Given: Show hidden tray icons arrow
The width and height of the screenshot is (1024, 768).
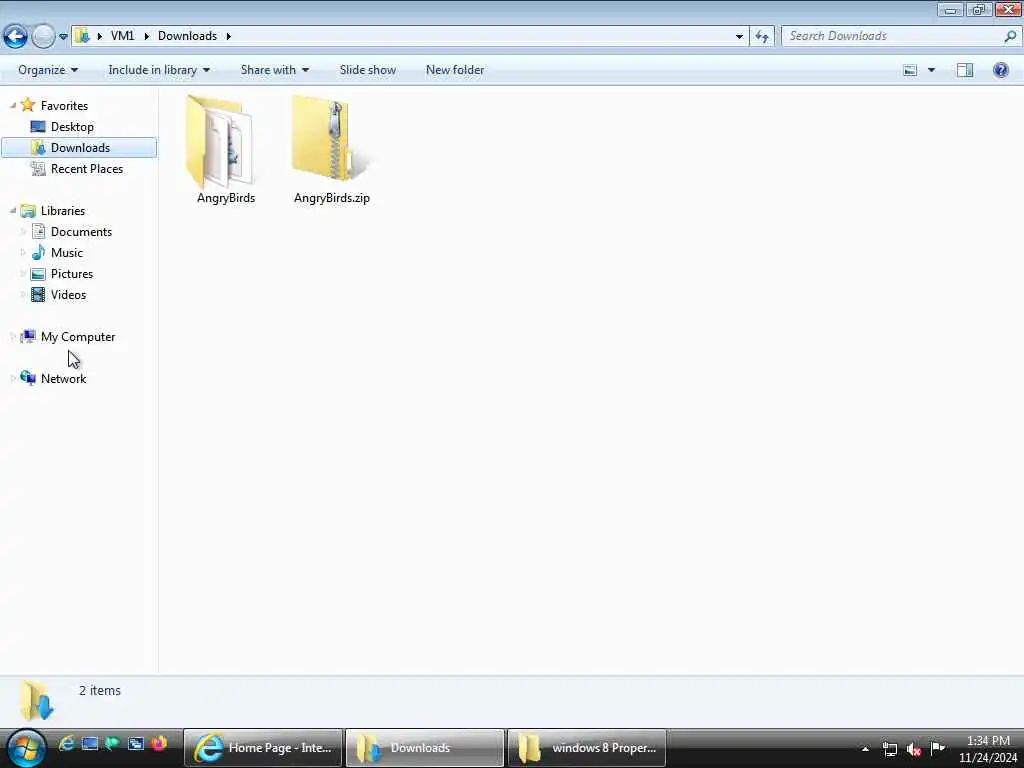Looking at the screenshot, I should [x=865, y=749].
